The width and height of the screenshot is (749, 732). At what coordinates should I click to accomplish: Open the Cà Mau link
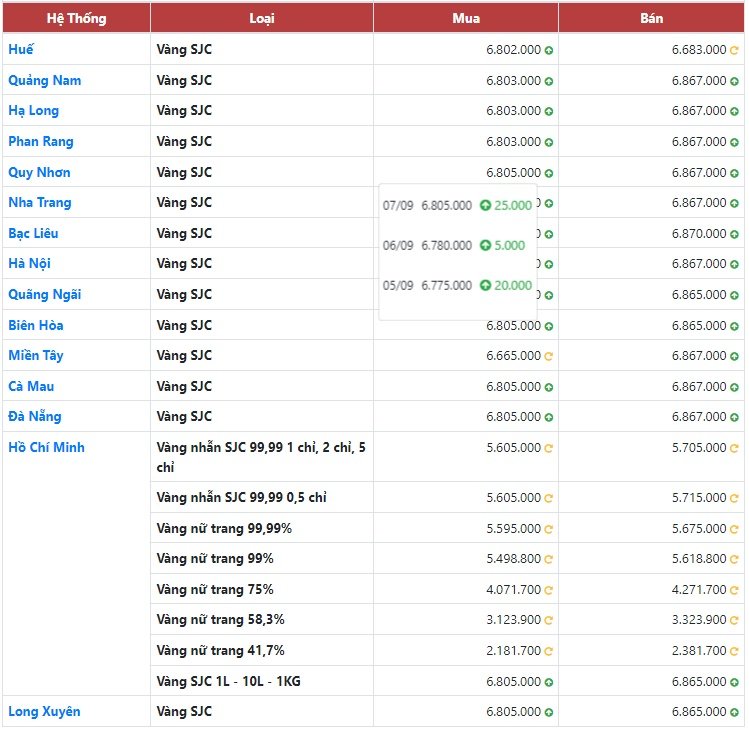coord(31,386)
